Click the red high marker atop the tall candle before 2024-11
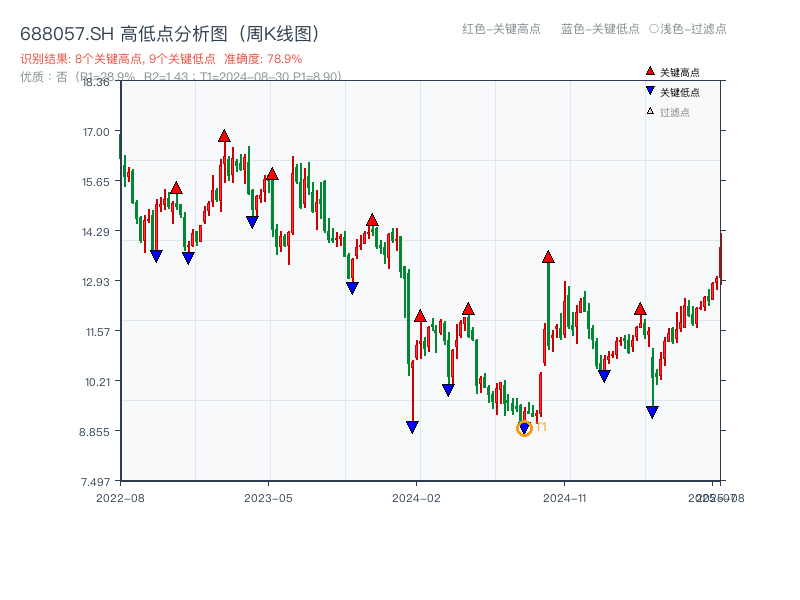This screenshot has height=600, width=800. (548, 257)
